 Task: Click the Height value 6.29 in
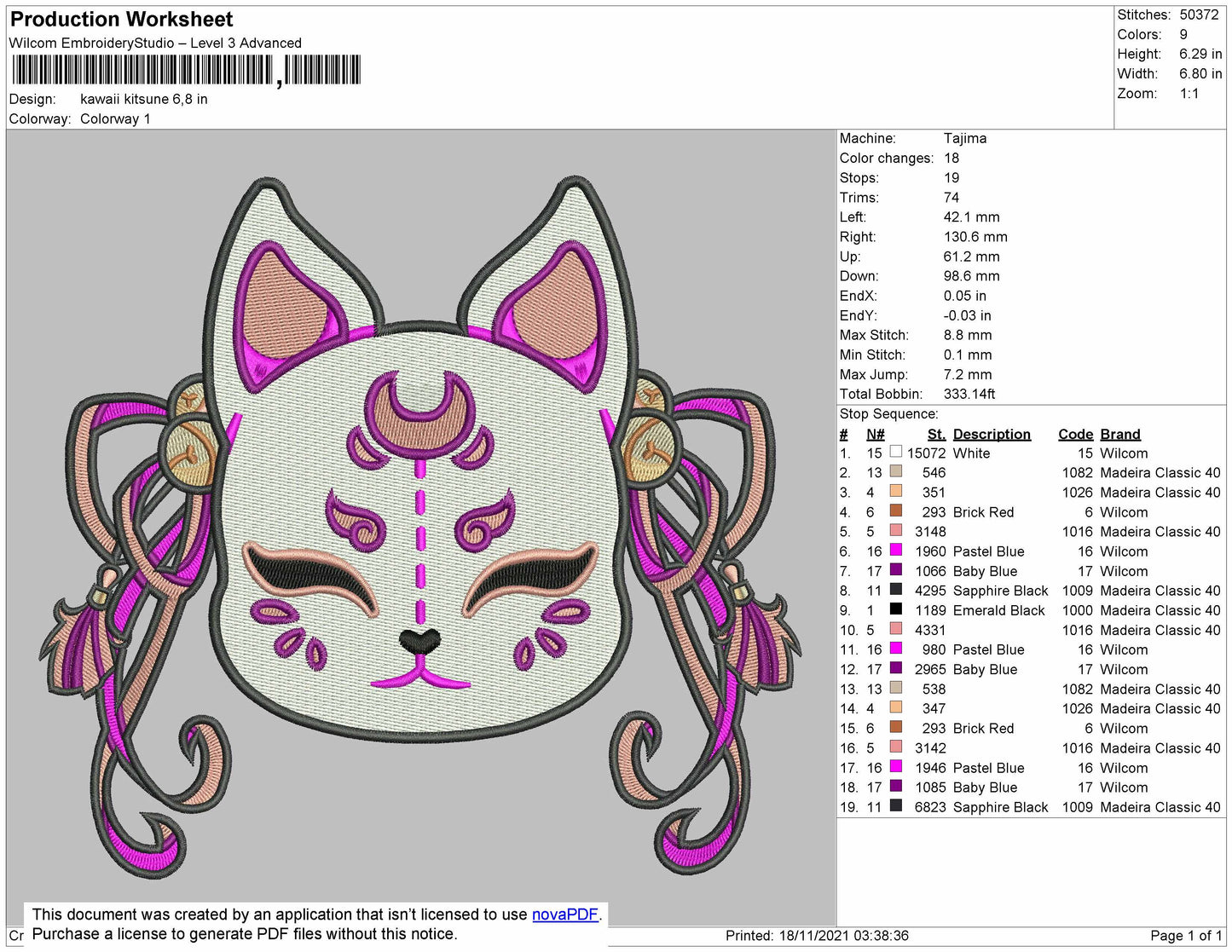point(1200,54)
